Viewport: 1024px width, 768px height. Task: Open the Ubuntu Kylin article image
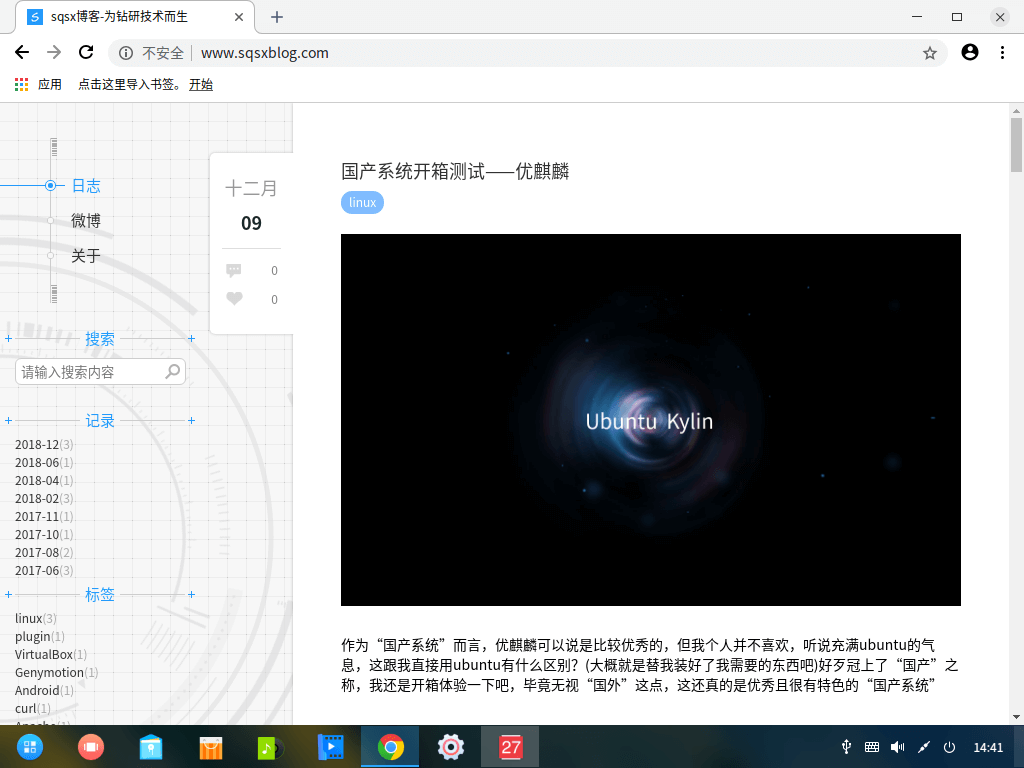[x=650, y=419]
